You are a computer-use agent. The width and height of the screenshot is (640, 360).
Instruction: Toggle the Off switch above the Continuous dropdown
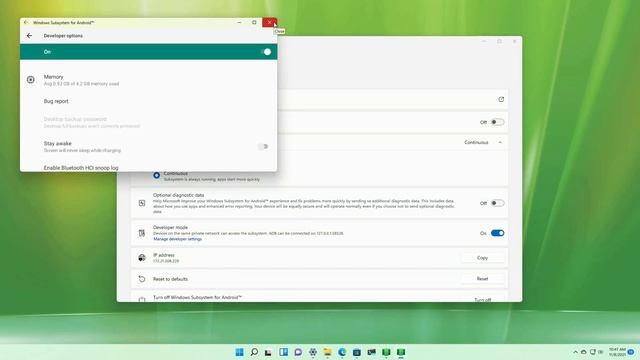[x=497, y=122]
